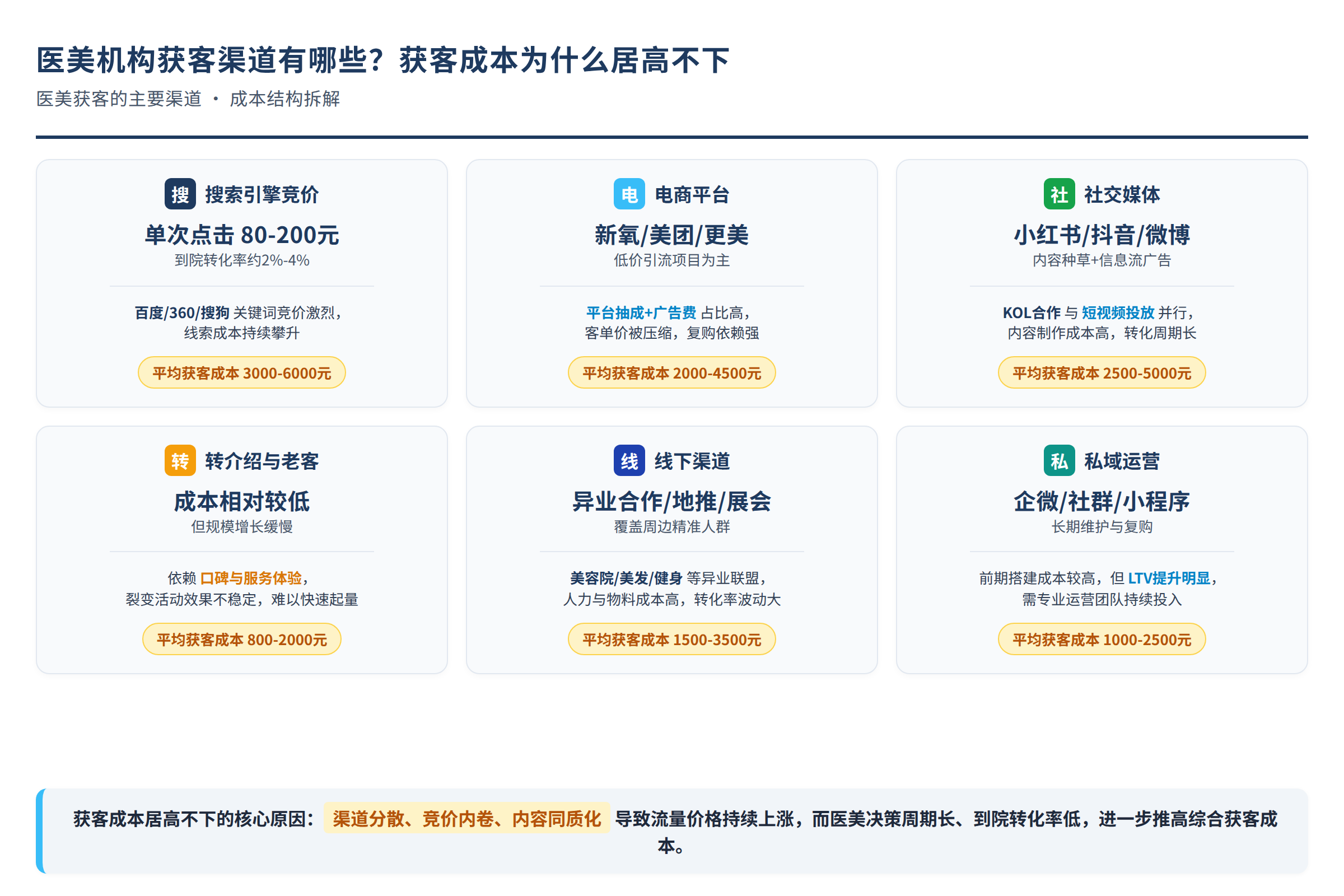
Task: Select the 平均获客成本 2500-5000元 pill
Action: click(1102, 372)
